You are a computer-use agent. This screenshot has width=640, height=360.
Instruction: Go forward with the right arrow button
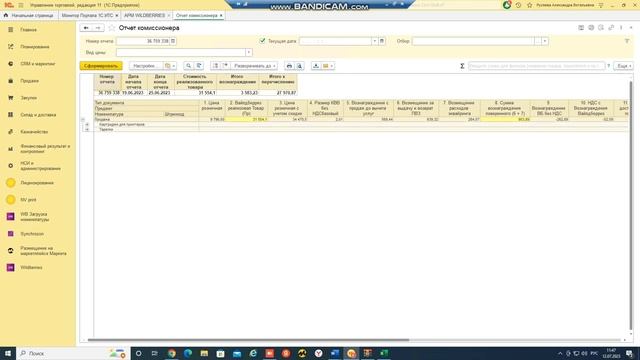98,28
